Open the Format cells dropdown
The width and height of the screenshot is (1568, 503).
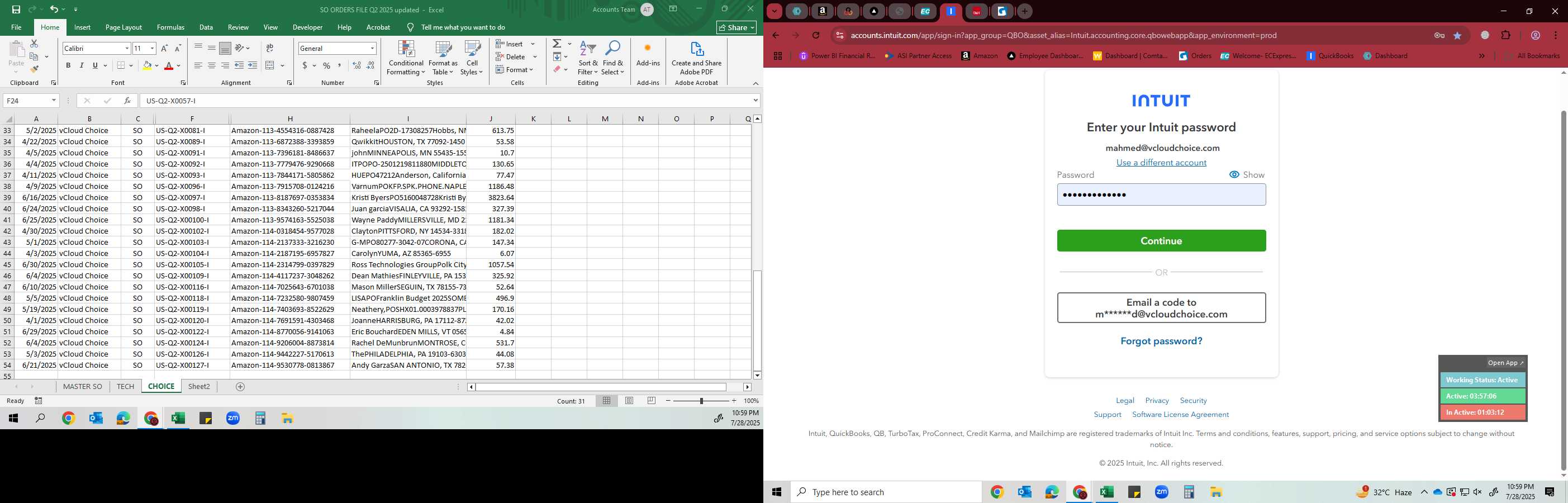pyautogui.click(x=515, y=69)
